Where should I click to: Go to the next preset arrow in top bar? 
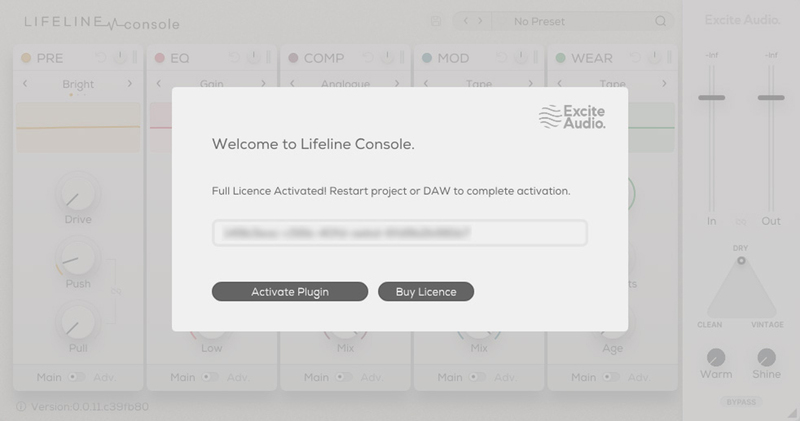tap(480, 21)
